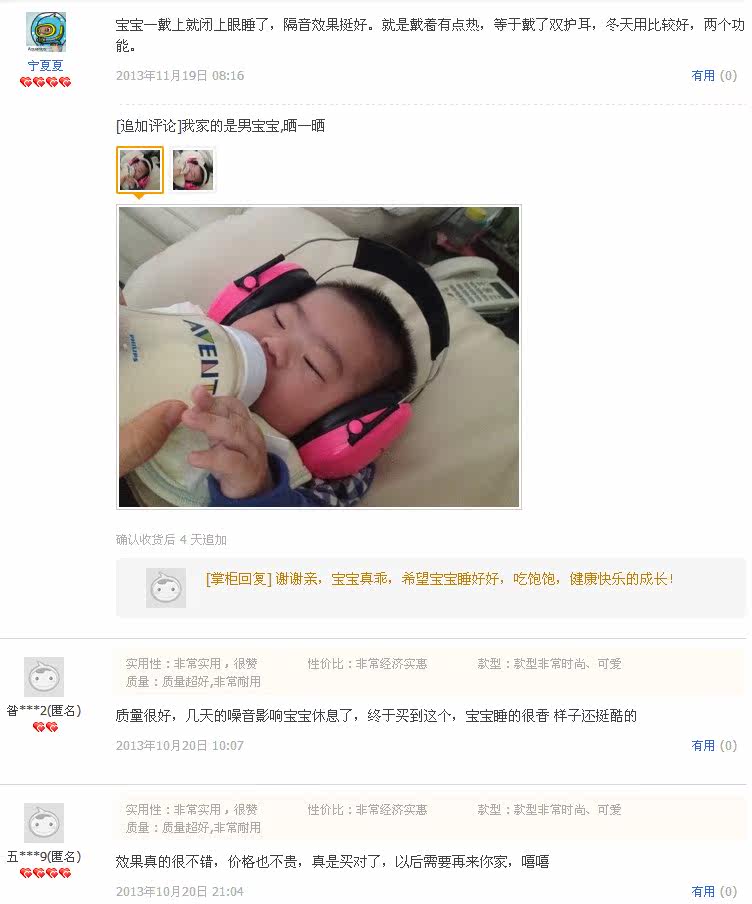752x904 pixels.
Task: Click the anonymous 2 user's heart rating
Action: point(45,727)
